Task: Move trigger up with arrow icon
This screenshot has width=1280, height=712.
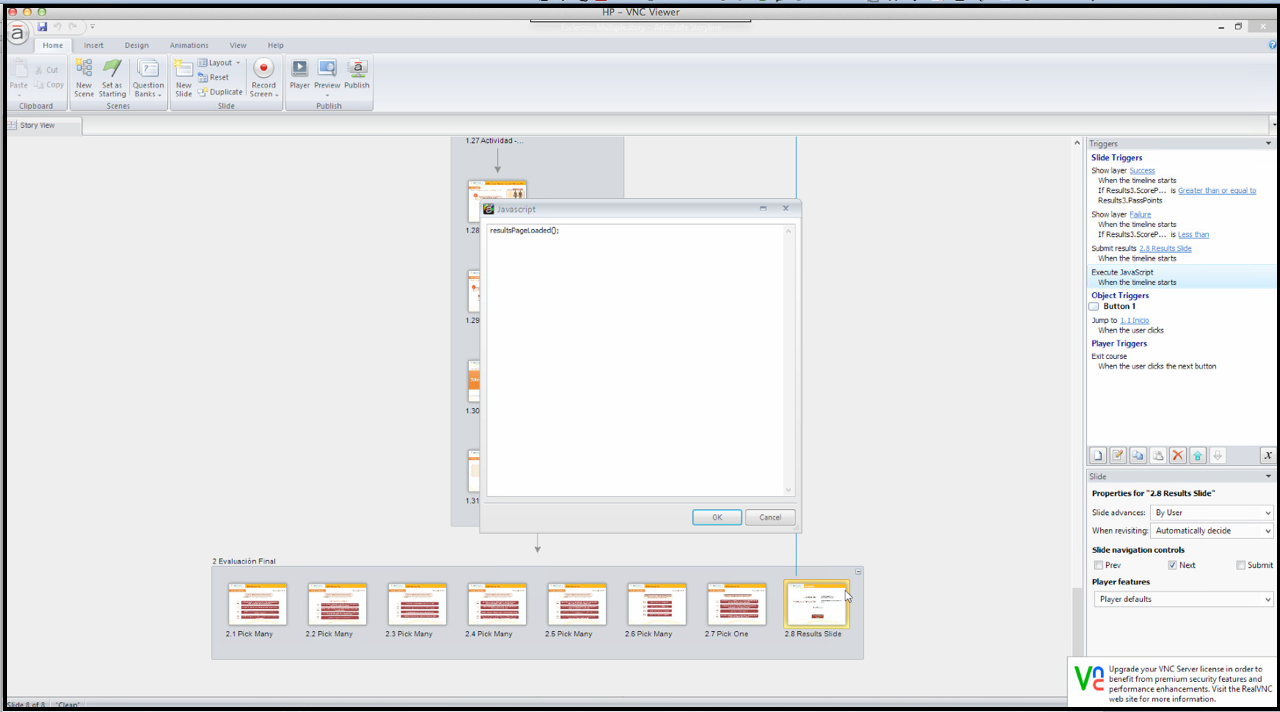Action: tap(1198, 455)
